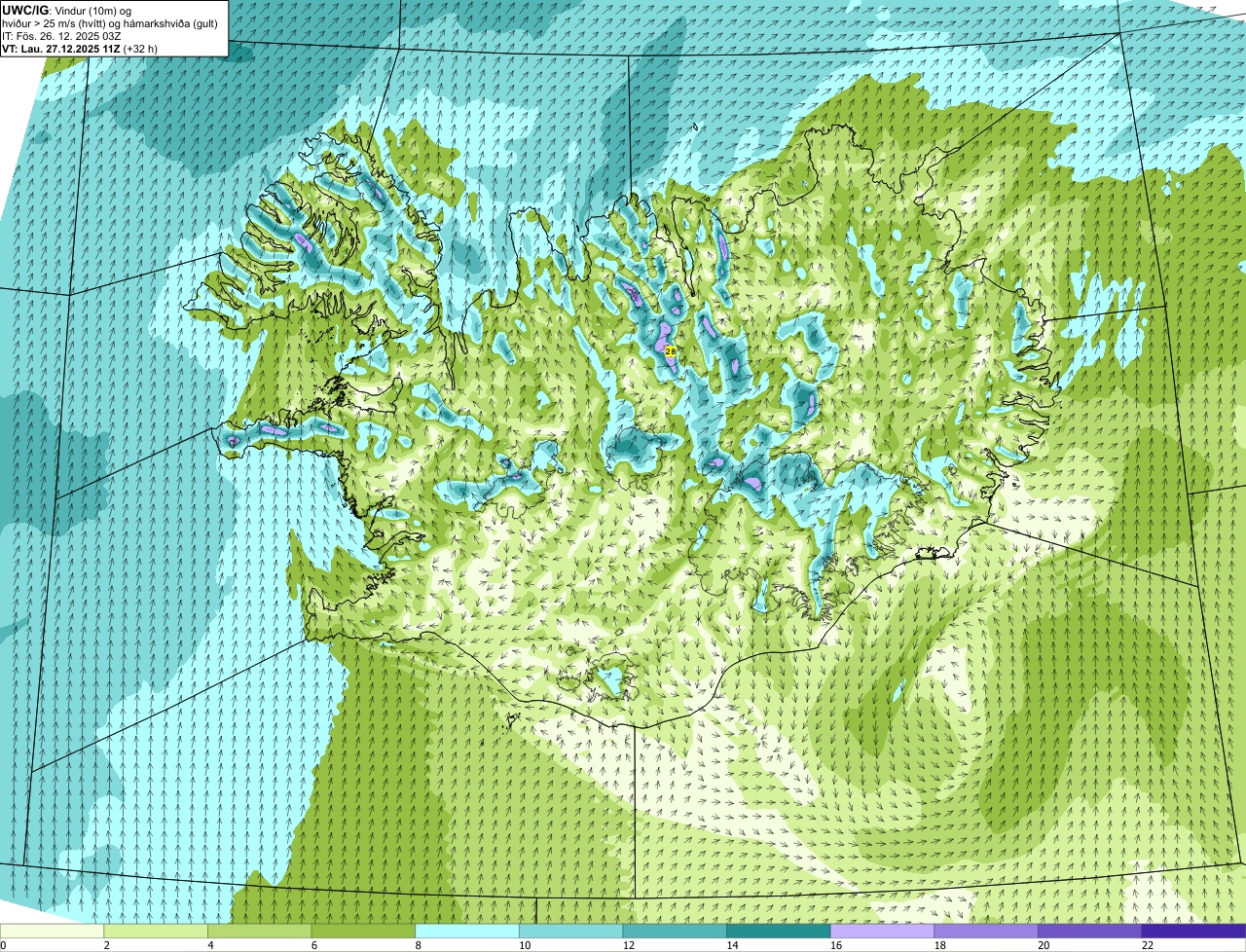
Task: Click the 8–10 m/s light cyan legend swatch
Action: click(467, 931)
